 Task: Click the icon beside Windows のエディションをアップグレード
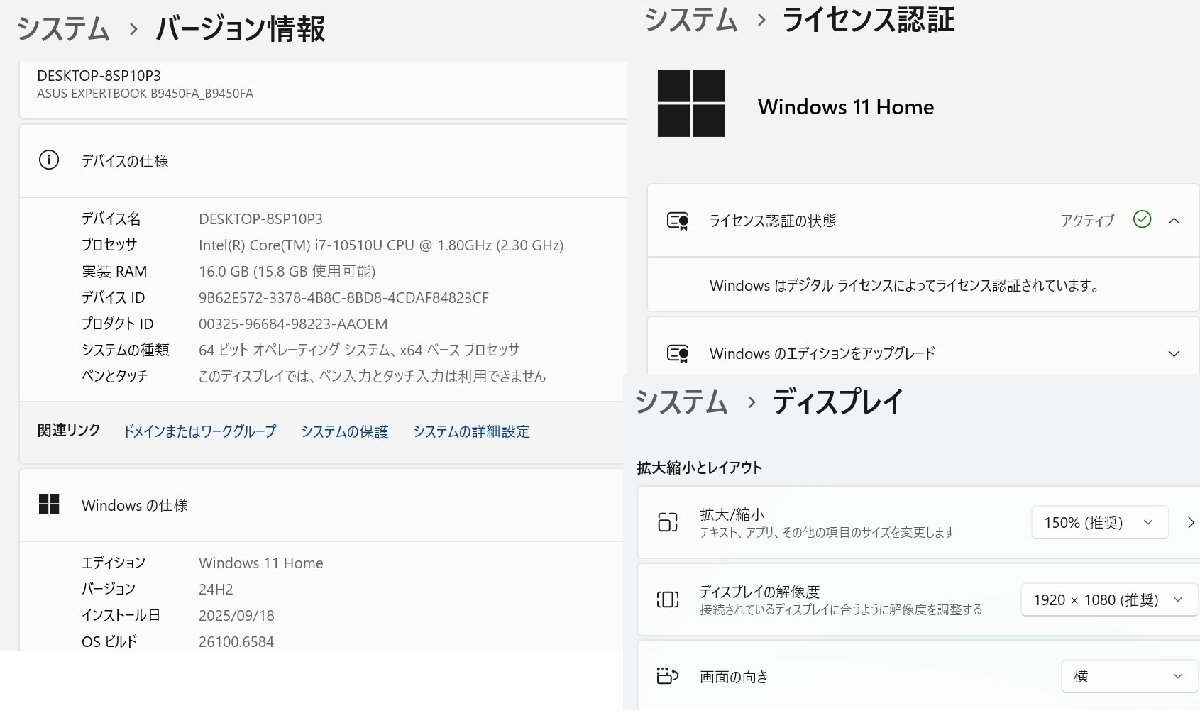pos(679,353)
